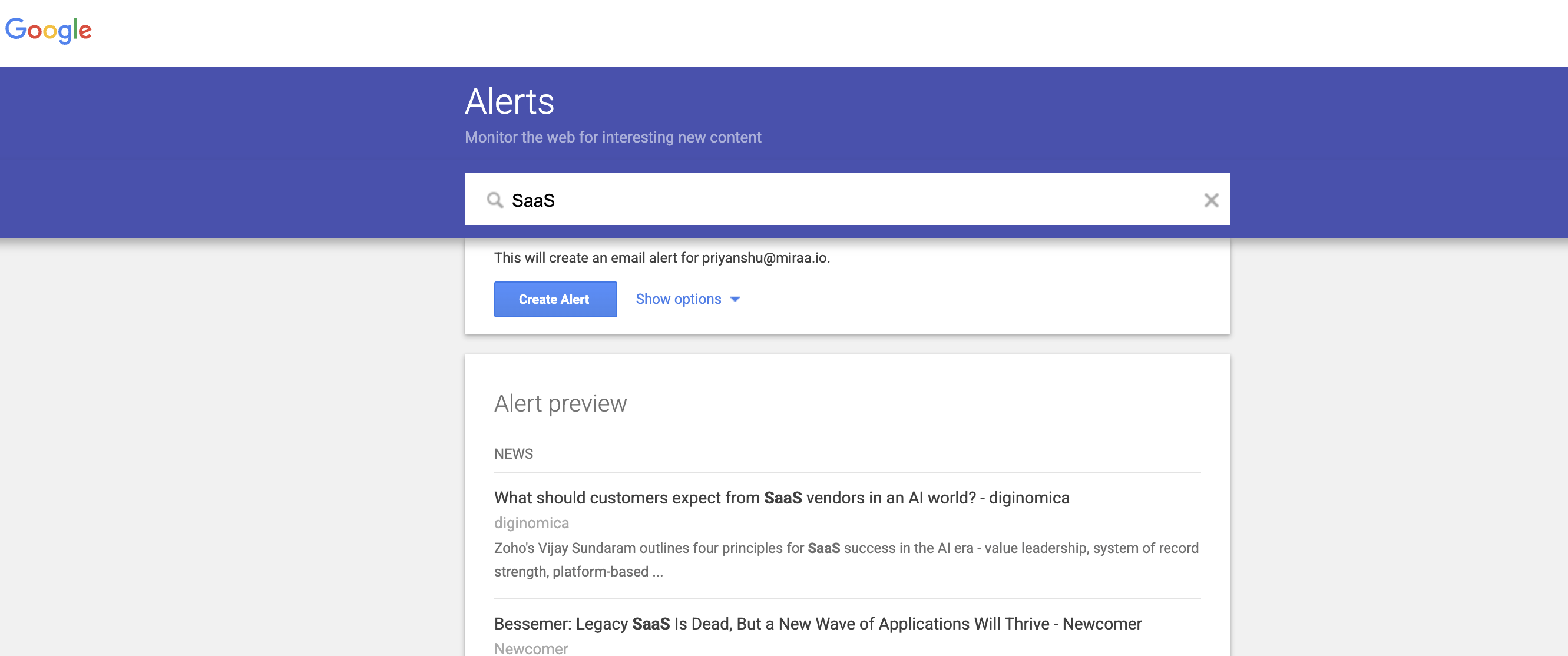Click the Show options link text

(x=678, y=299)
